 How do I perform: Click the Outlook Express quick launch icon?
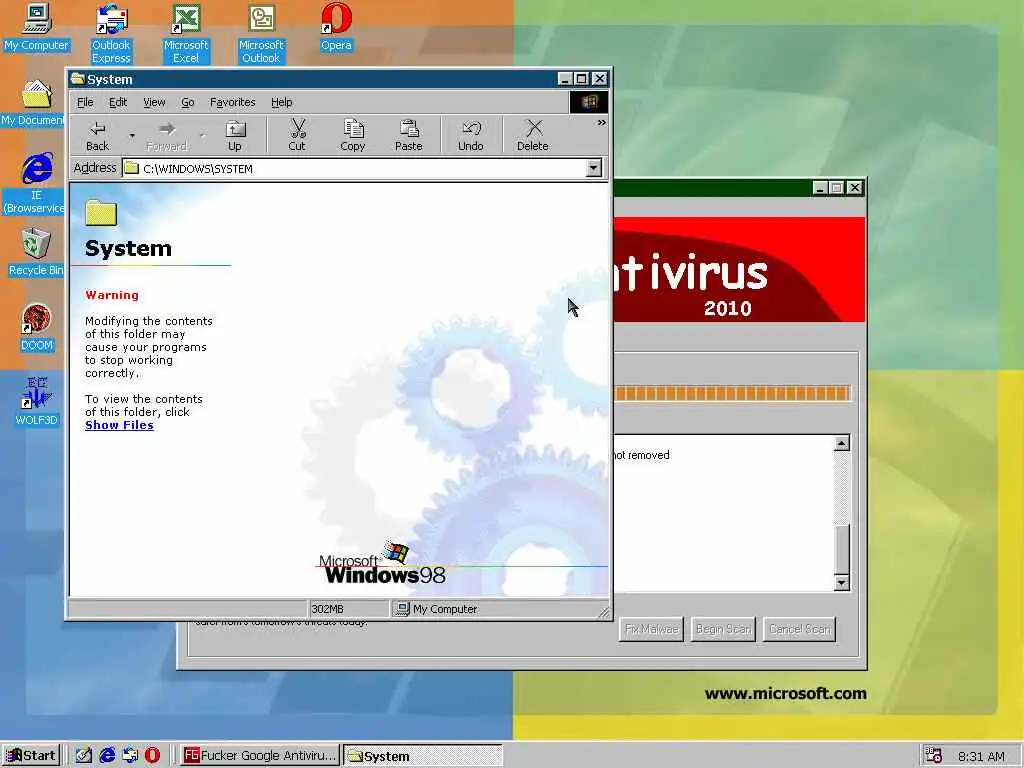[x=130, y=756]
